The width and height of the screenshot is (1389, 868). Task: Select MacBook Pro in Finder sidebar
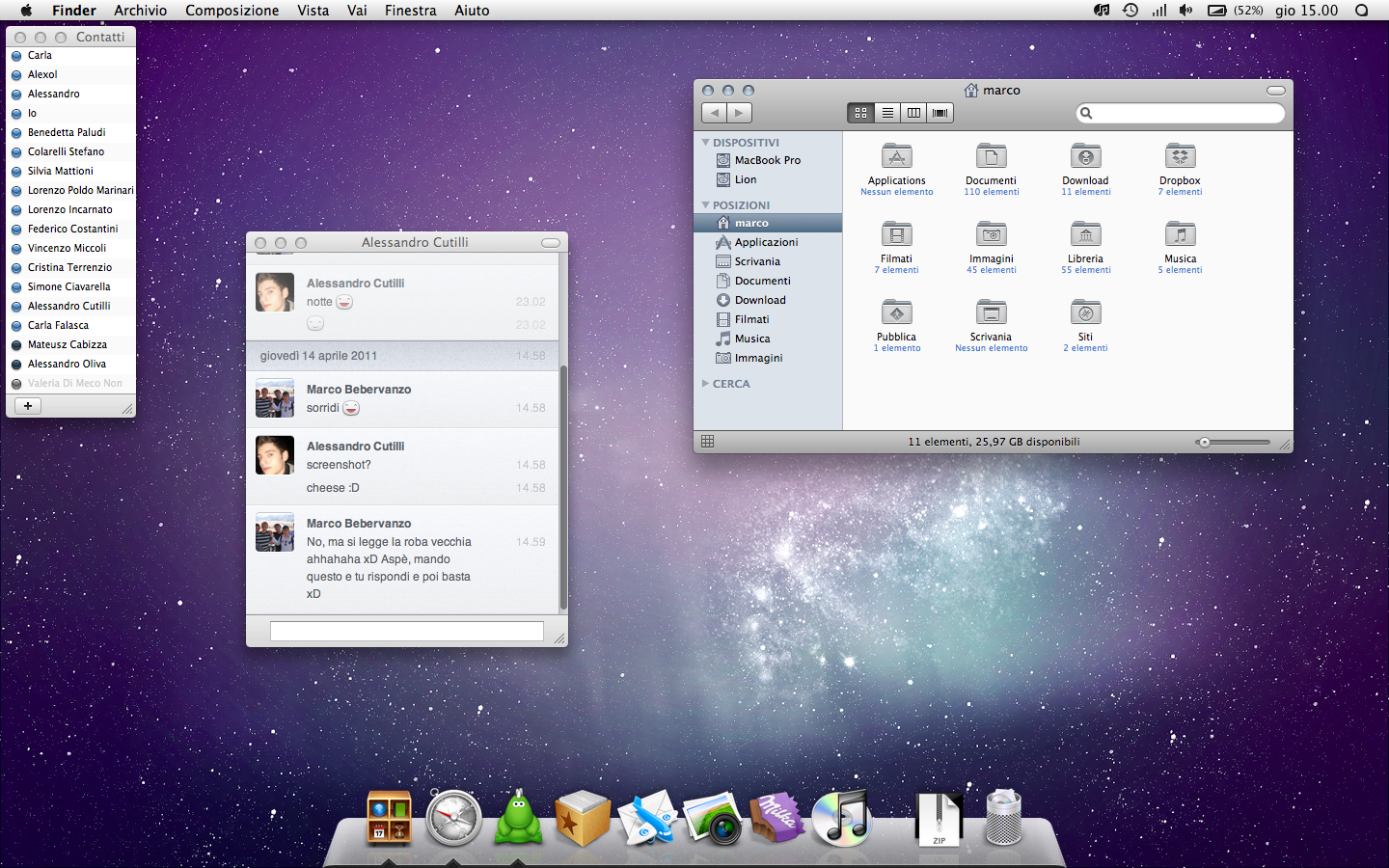pos(768,160)
